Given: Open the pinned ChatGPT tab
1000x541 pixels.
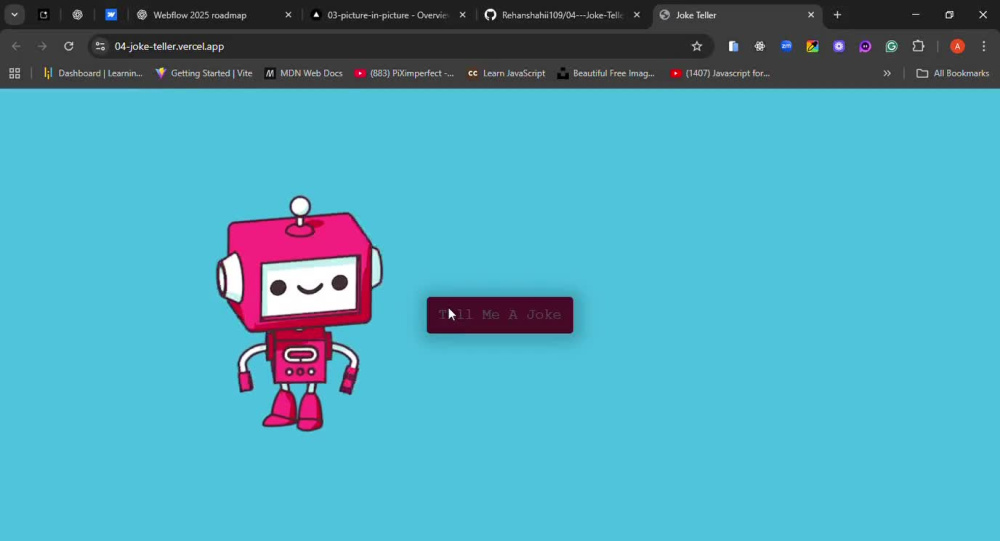Looking at the screenshot, I should pos(77,15).
